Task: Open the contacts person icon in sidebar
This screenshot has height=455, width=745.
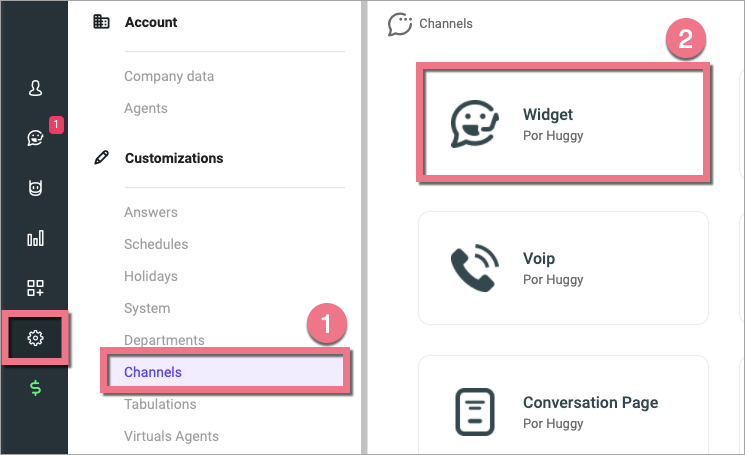Action: tap(35, 88)
